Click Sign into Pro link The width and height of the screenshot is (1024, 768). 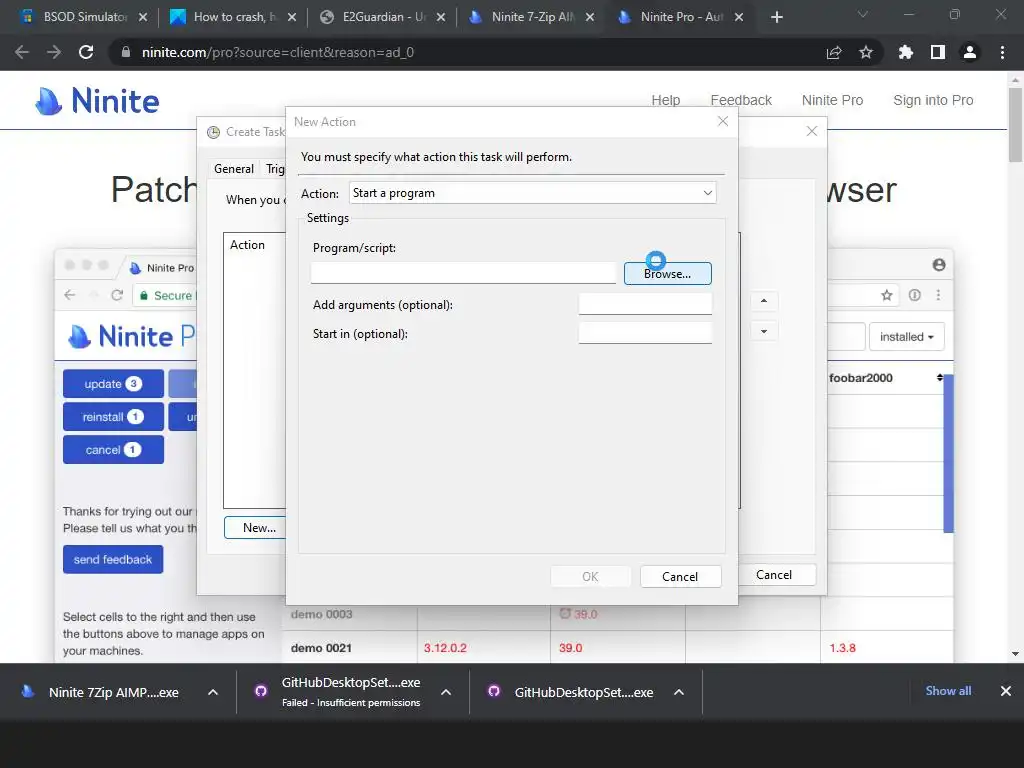coord(933,100)
